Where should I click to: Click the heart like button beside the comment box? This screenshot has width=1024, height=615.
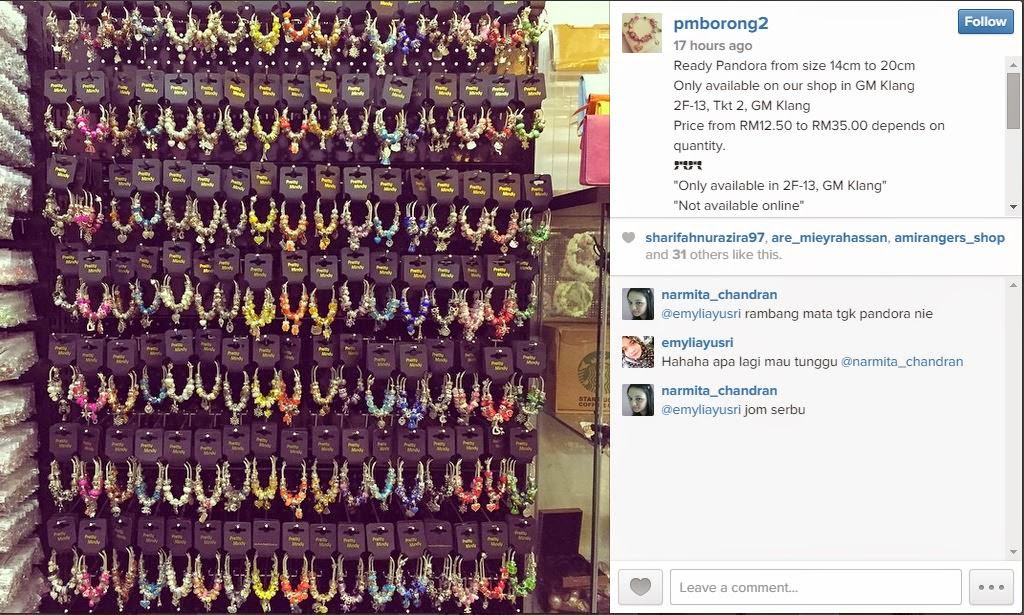[x=640, y=587]
